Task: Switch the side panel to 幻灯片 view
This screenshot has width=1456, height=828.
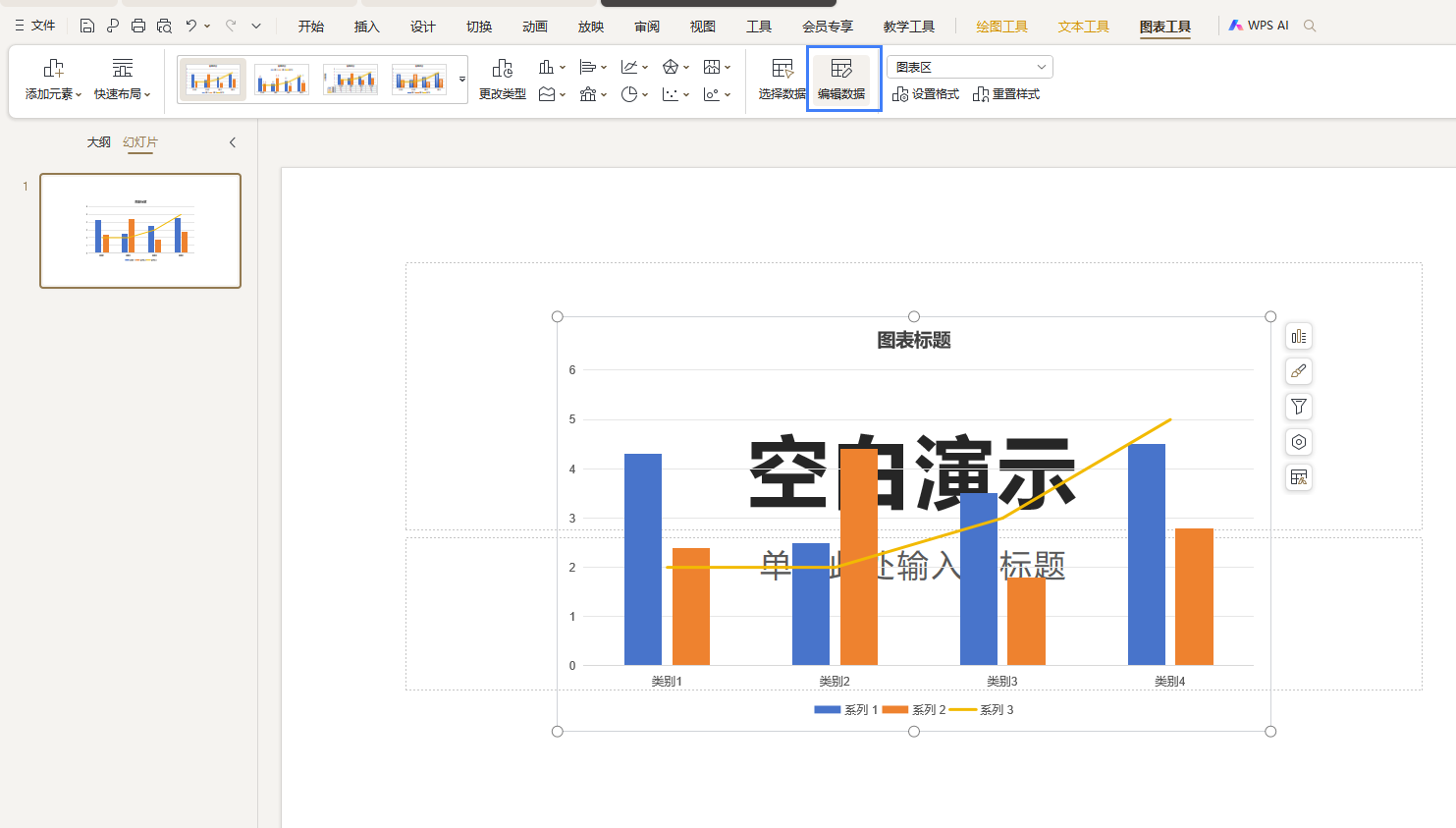Action: (x=140, y=142)
